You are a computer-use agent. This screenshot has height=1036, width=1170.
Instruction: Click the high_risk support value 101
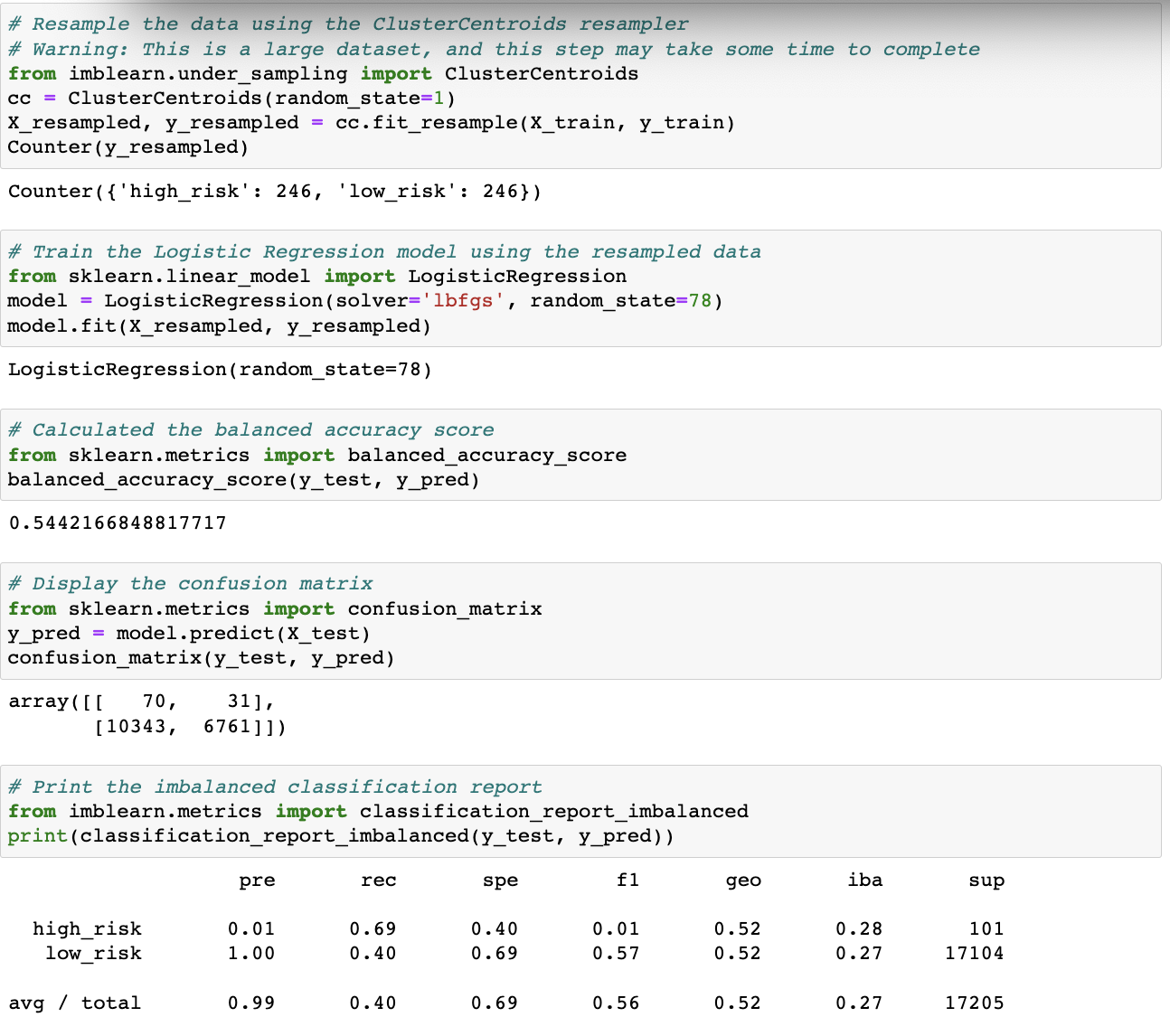pyautogui.click(x=986, y=928)
